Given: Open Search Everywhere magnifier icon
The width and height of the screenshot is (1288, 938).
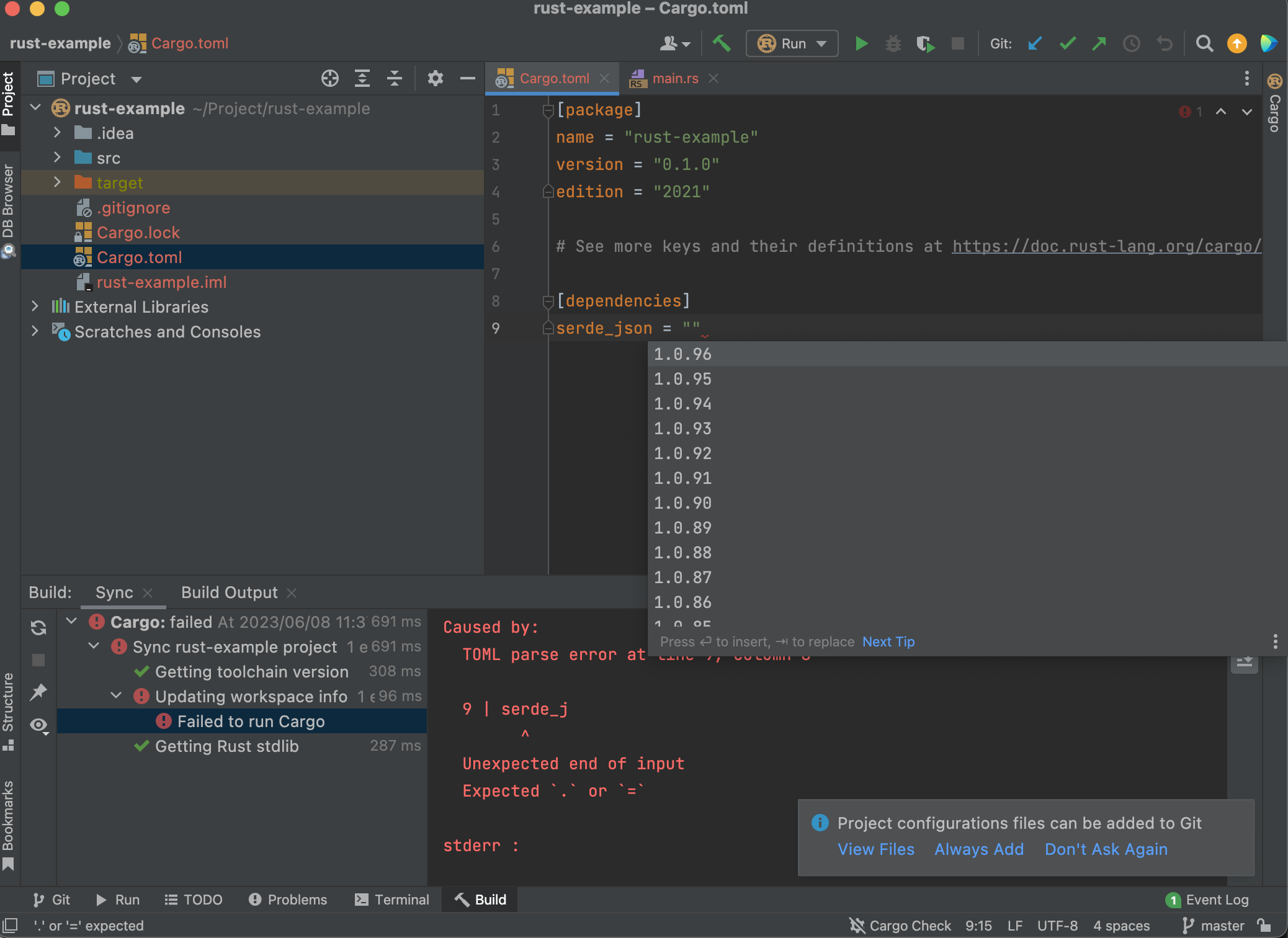Looking at the screenshot, I should [1204, 43].
